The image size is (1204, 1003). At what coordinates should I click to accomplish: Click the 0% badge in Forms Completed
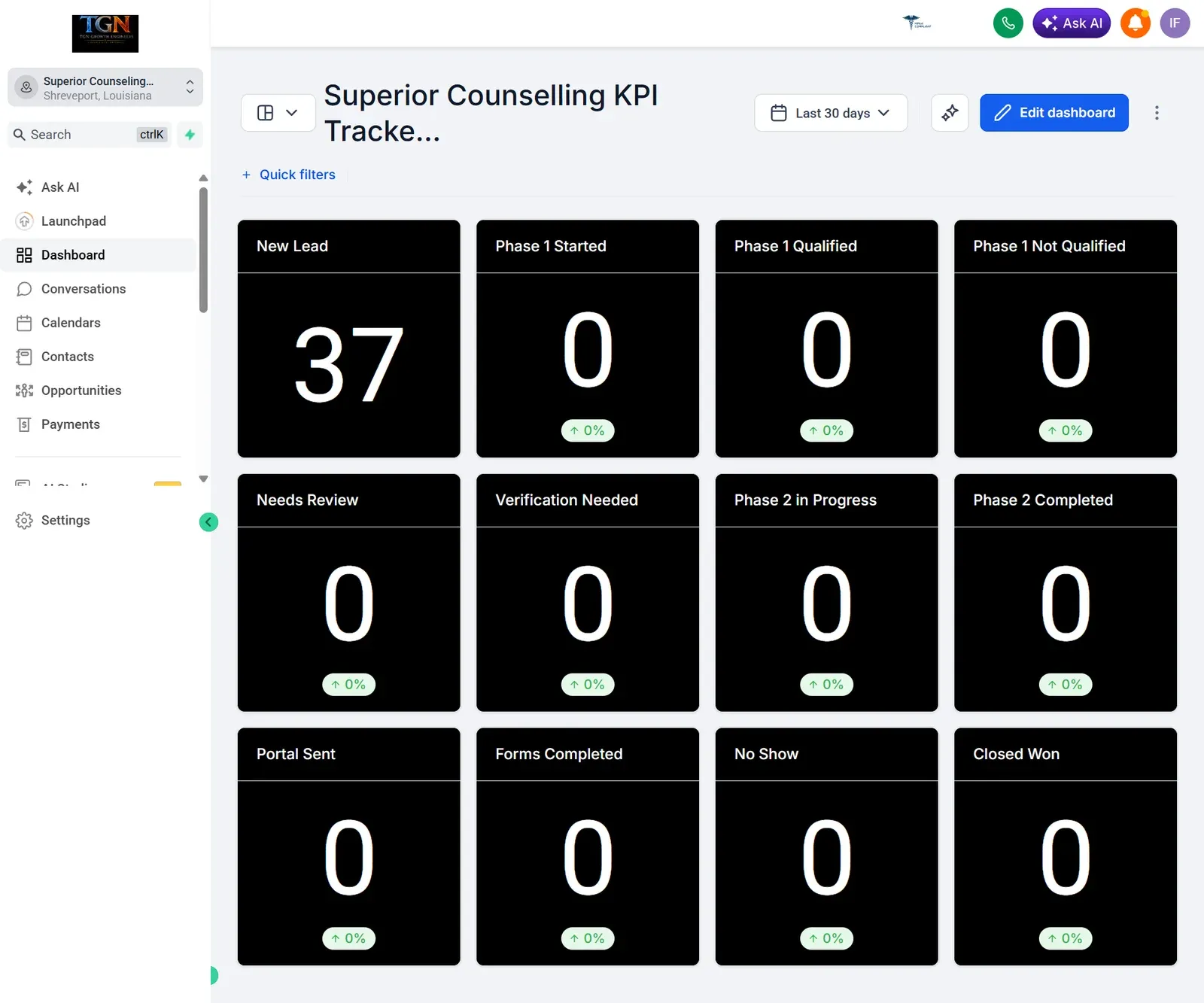click(588, 938)
